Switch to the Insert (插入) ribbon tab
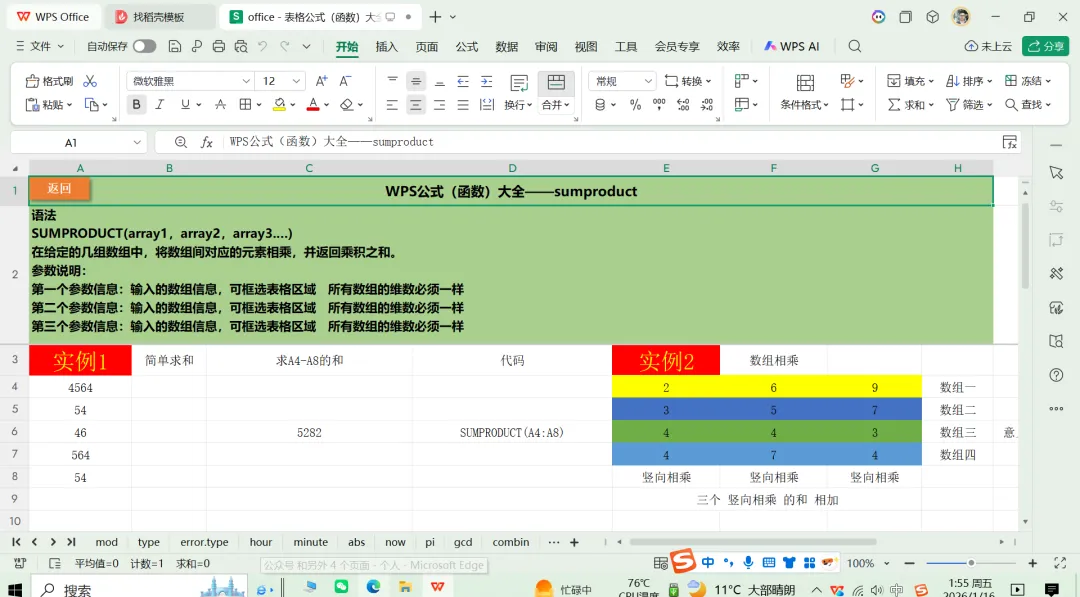The height and width of the screenshot is (597, 1080). tap(386, 47)
